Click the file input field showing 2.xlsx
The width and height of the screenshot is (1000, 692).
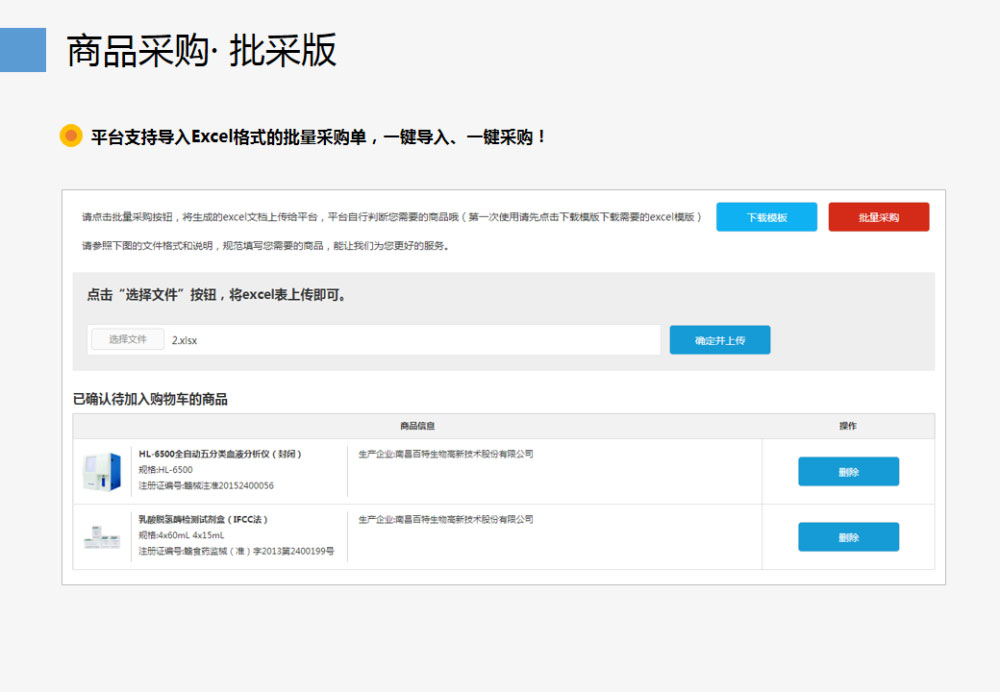(374, 340)
